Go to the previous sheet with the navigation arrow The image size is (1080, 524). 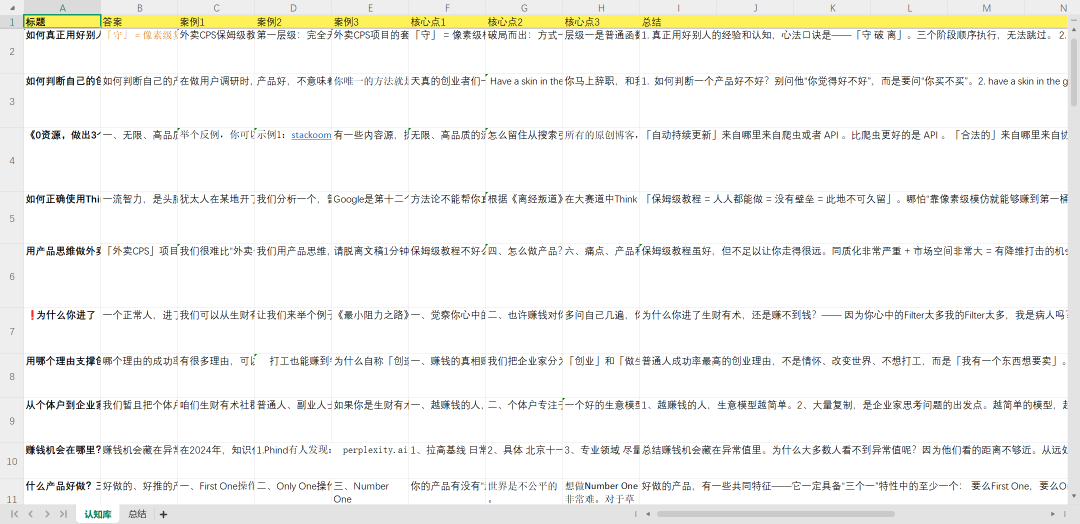(x=30, y=514)
